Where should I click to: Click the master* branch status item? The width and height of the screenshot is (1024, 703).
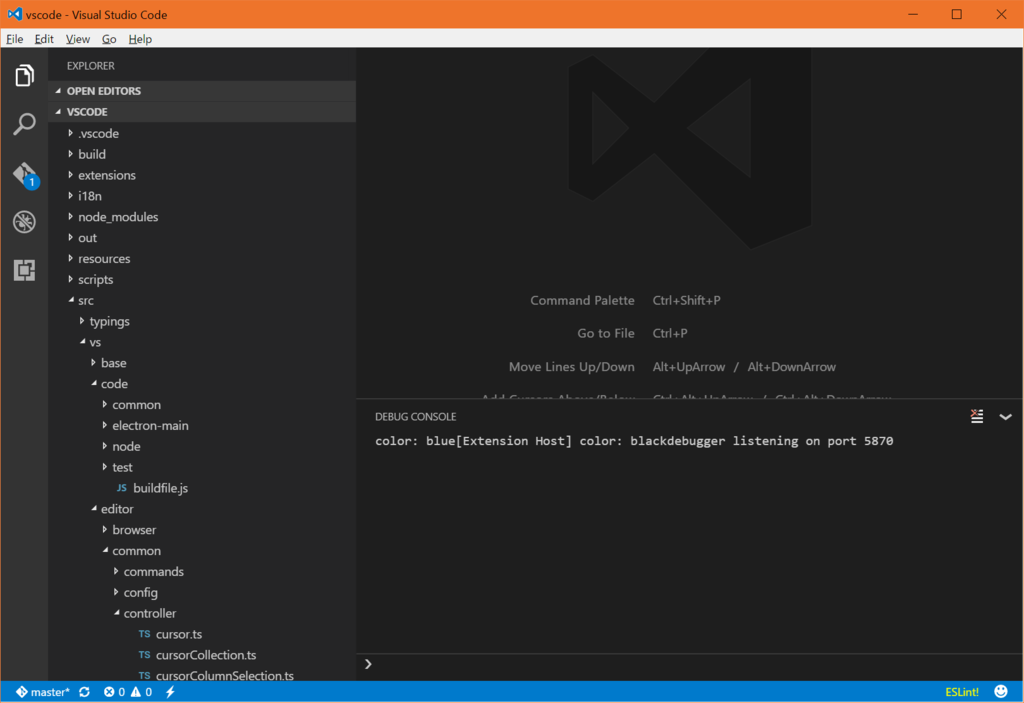pyautogui.click(x=42, y=692)
